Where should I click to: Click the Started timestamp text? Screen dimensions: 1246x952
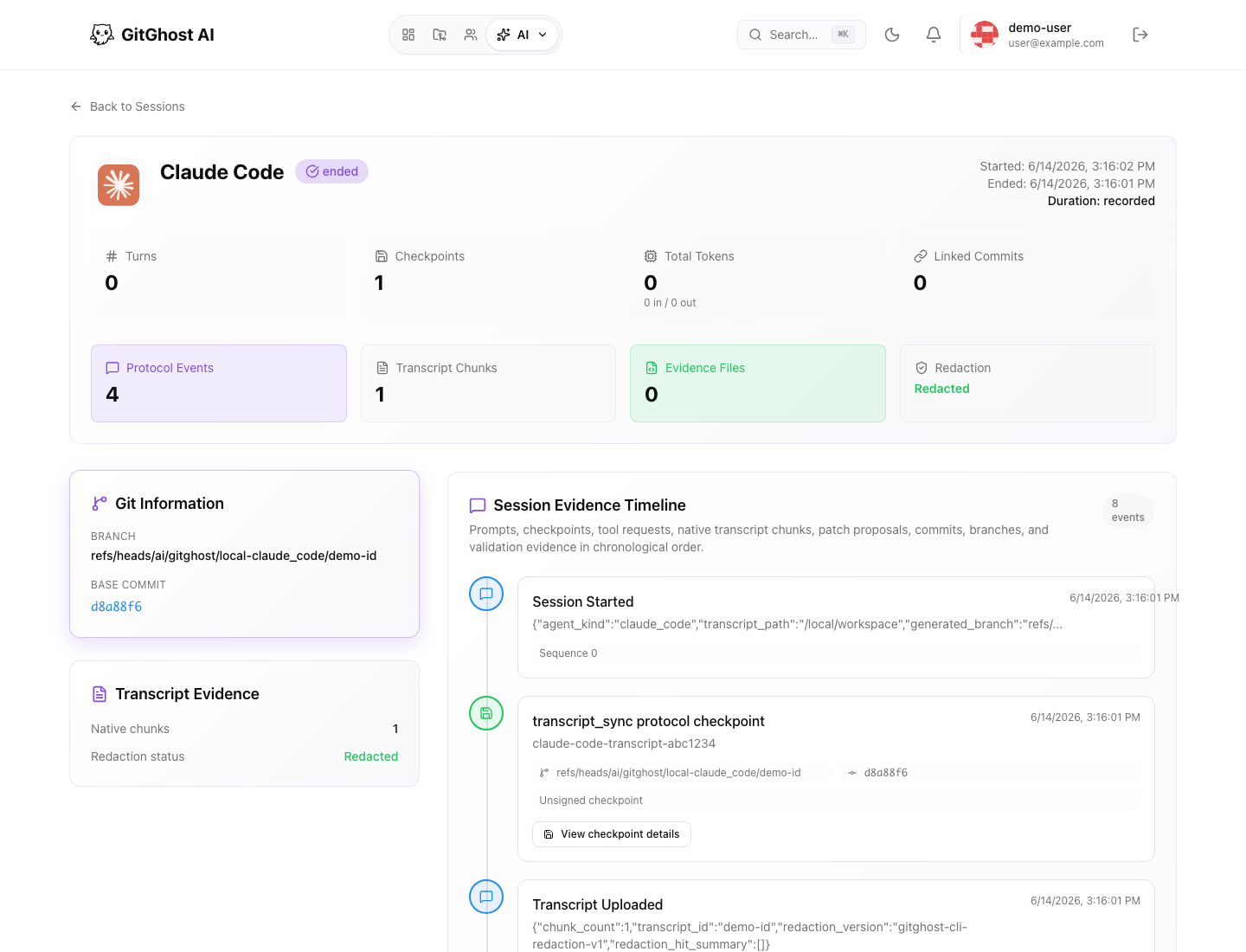[1067, 166]
